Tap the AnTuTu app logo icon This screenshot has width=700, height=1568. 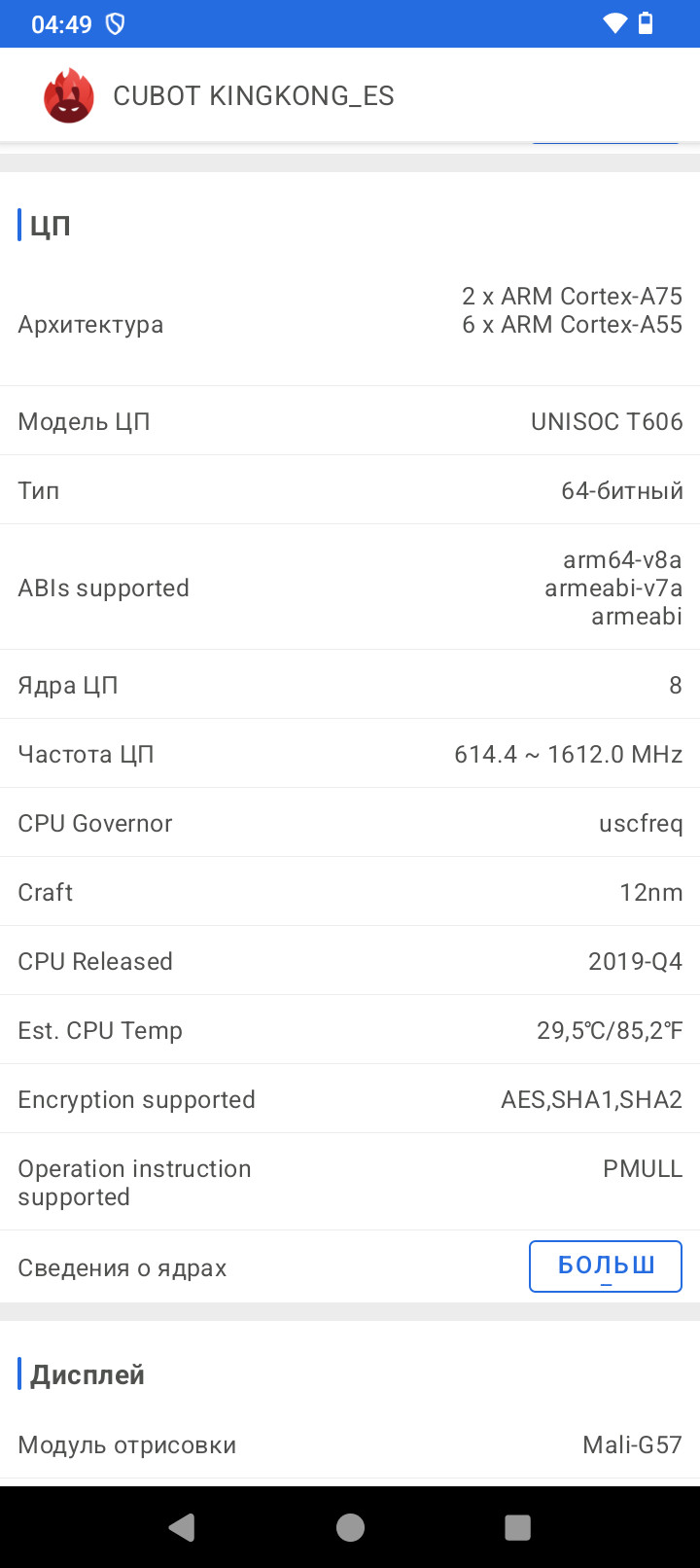[x=68, y=96]
